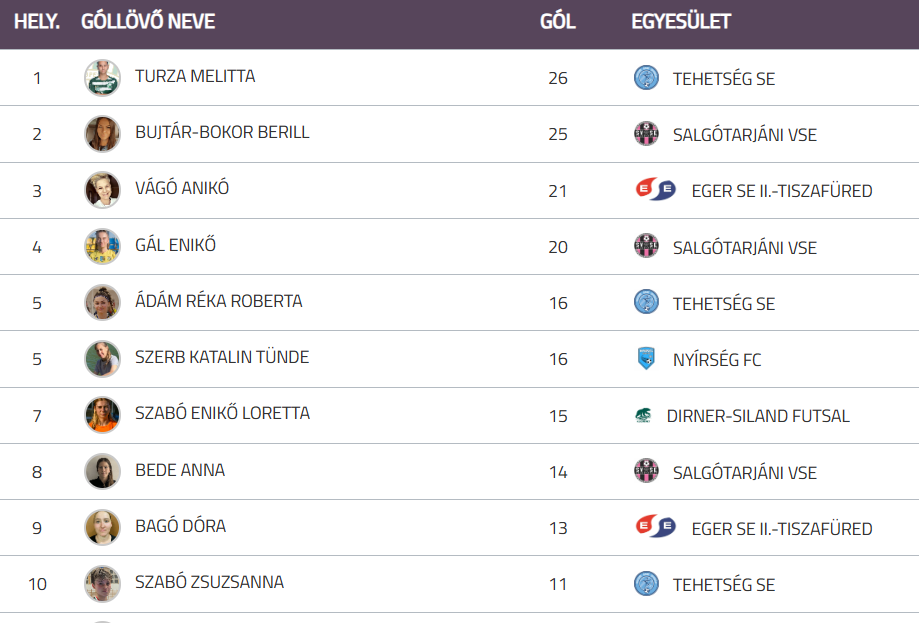The image size is (919, 623).
Task: Click Tehetség SE logo beside Szabó Zsuzsanna
Action: coord(646,584)
